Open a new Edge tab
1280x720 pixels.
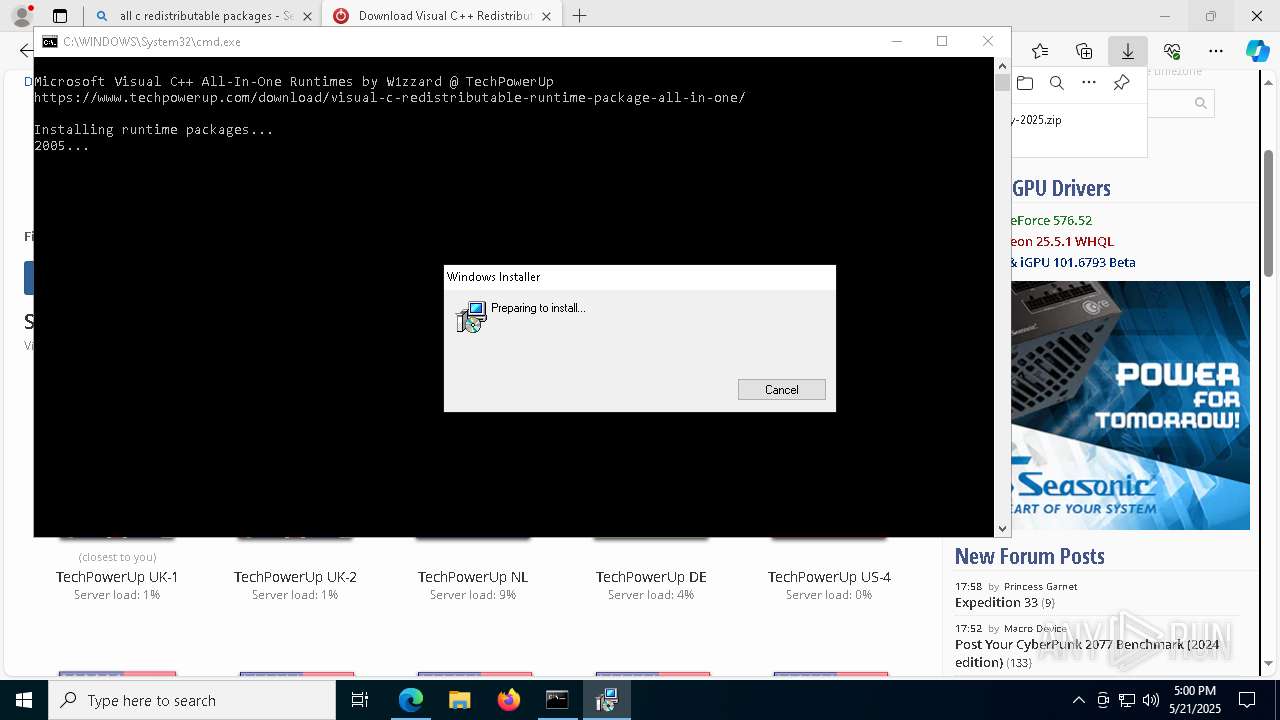pyautogui.click(x=579, y=16)
